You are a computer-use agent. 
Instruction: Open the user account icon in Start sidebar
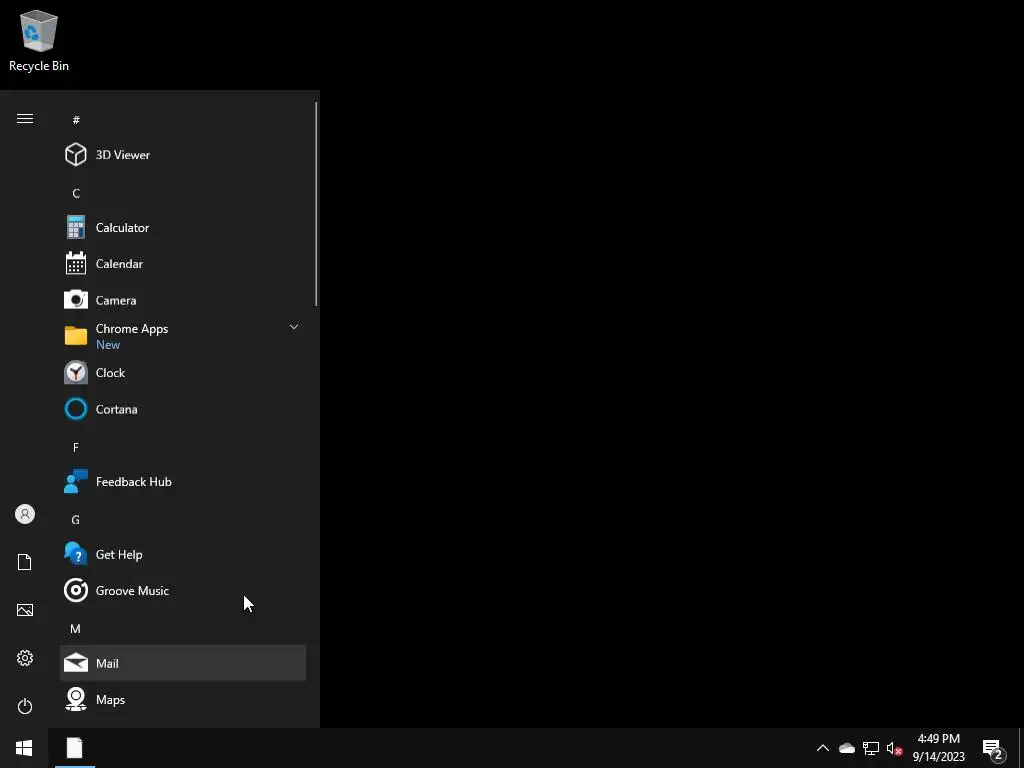pyautogui.click(x=25, y=514)
